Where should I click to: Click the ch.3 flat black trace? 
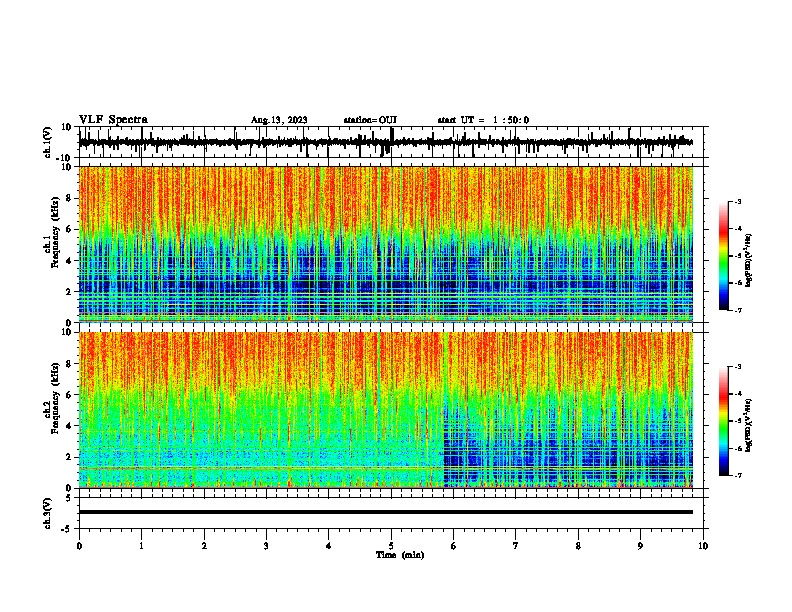[x=386, y=512]
